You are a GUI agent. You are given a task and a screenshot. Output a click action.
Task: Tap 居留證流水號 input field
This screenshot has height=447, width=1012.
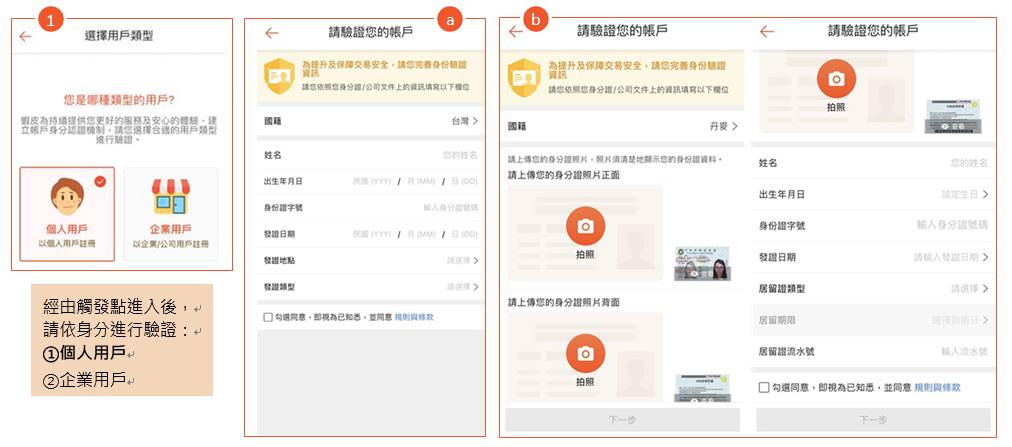pyautogui.click(x=873, y=352)
